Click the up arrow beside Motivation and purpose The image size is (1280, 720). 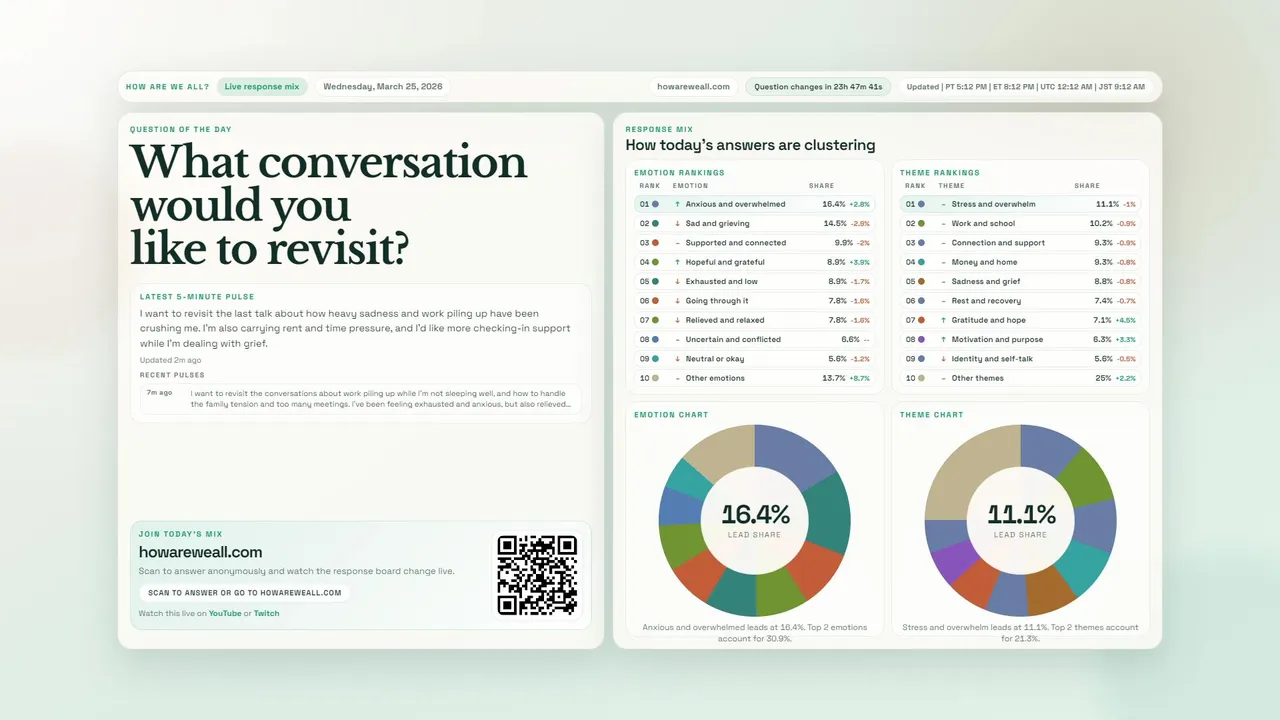click(x=944, y=339)
